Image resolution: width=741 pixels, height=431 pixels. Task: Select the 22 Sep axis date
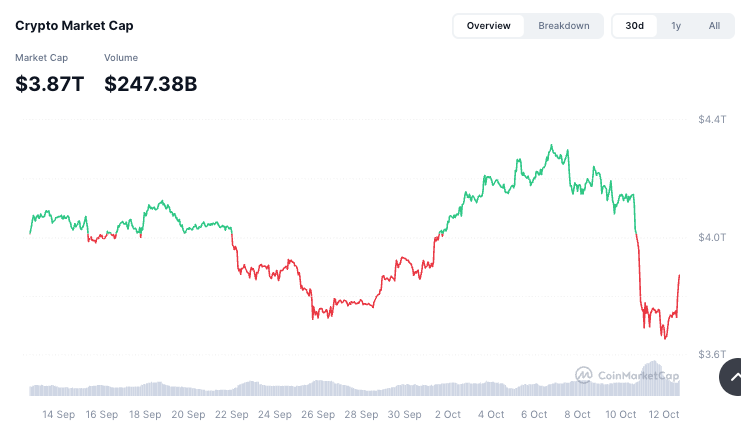point(232,414)
